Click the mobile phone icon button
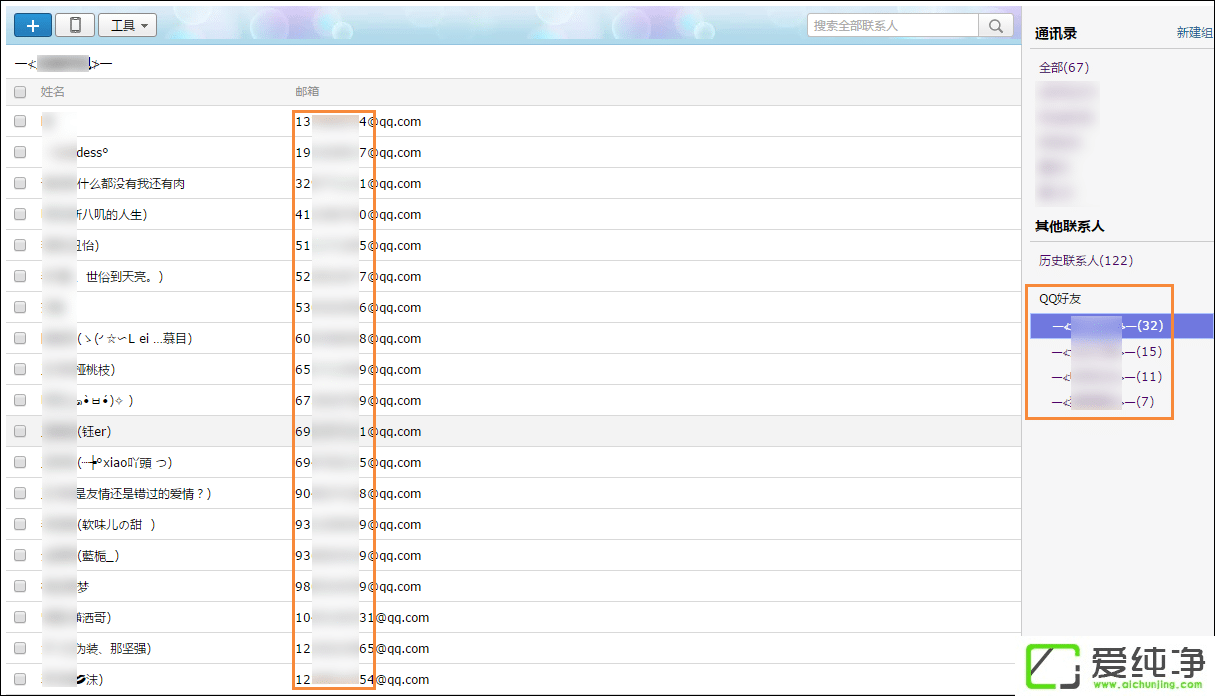Viewport: 1215px width, 696px height. [x=75, y=25]
